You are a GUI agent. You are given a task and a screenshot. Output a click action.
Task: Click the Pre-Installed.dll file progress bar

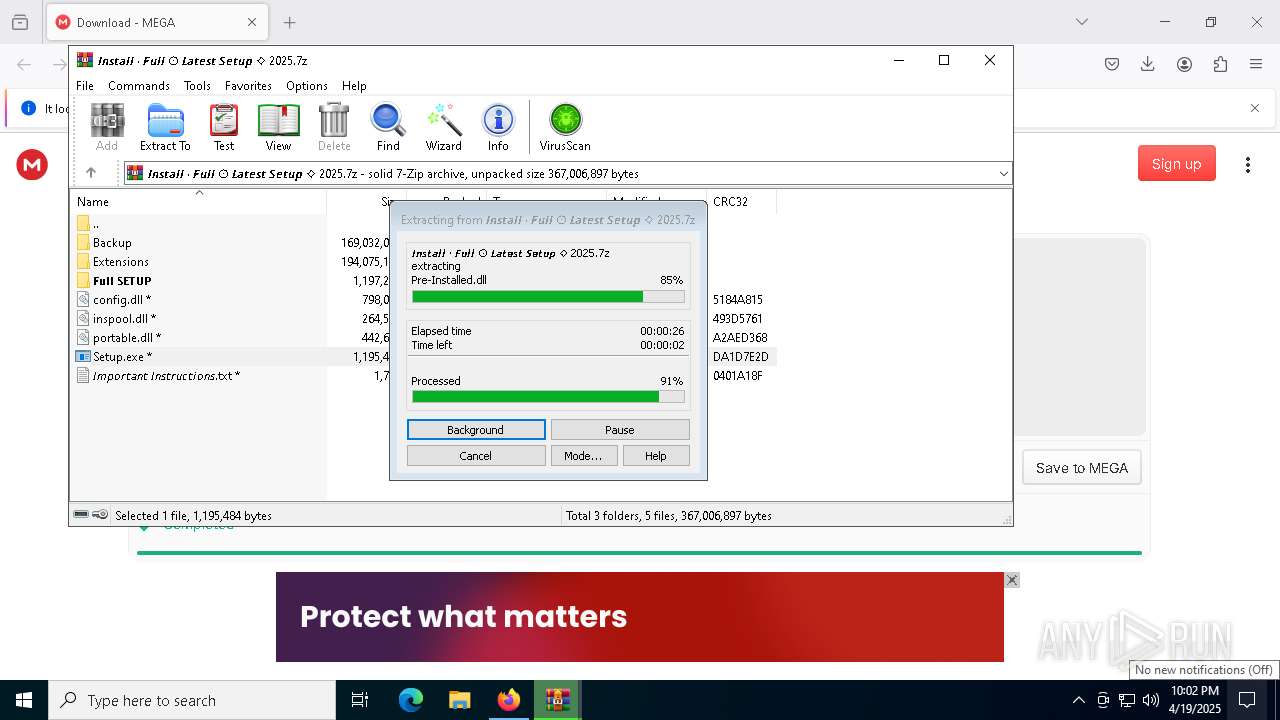(x=548, y=296)
